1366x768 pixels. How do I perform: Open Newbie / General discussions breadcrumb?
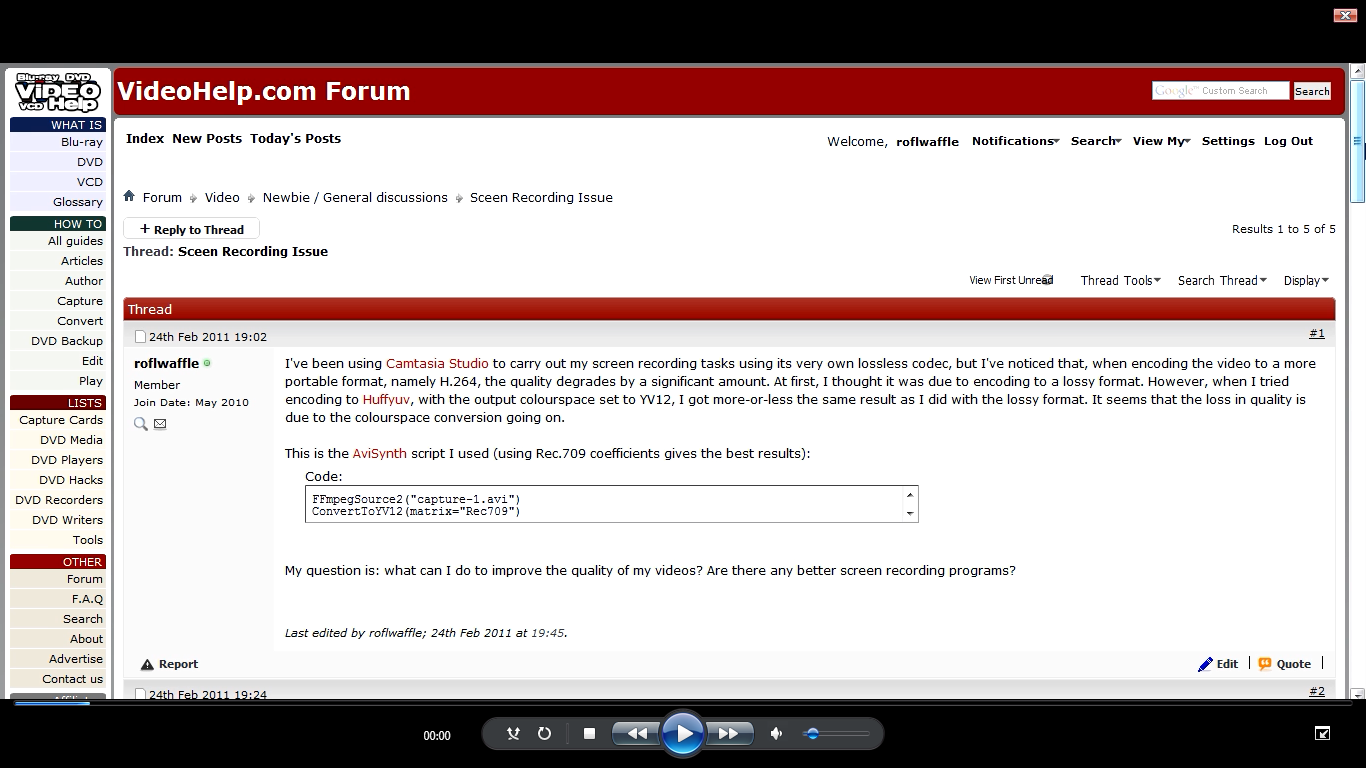(355, 197)
